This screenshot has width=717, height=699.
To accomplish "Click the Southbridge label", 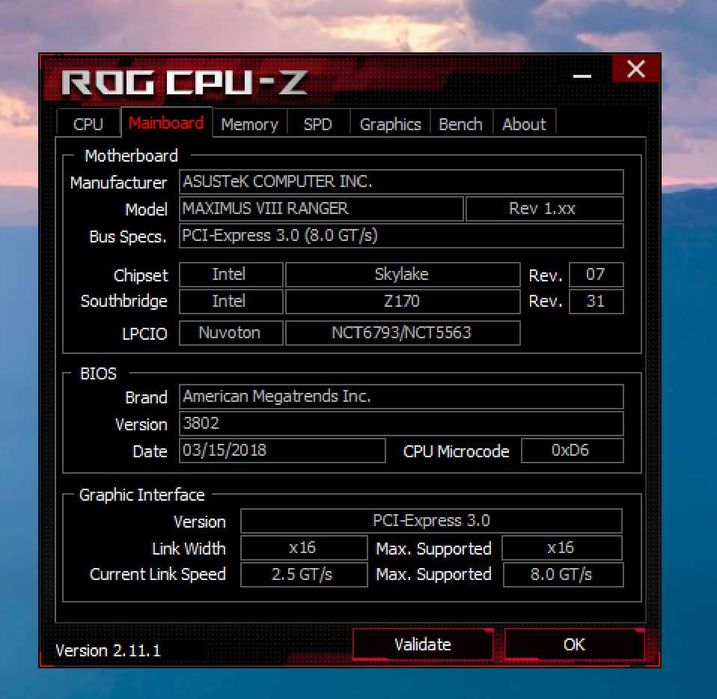I will click(x=124, y=301).
